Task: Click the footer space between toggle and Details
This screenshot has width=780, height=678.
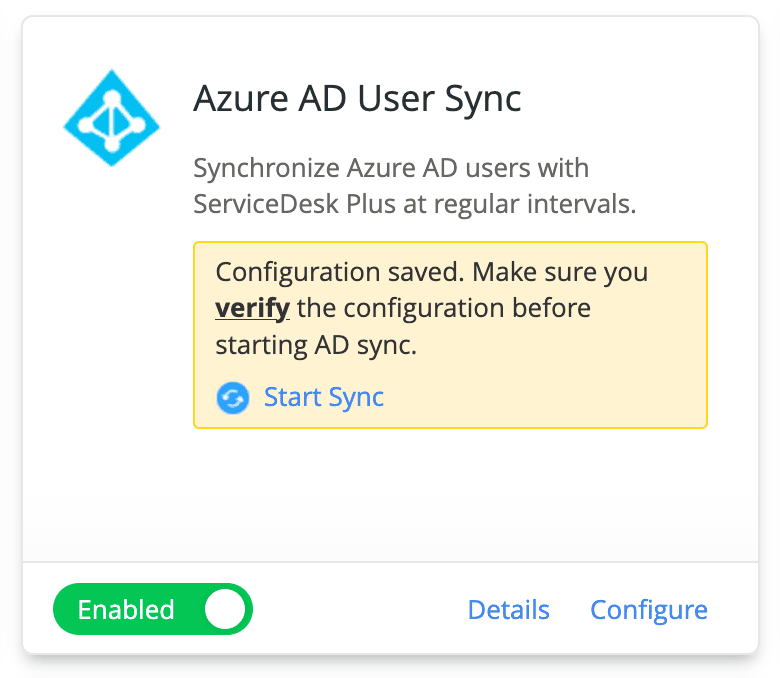Action: point(360,610)
